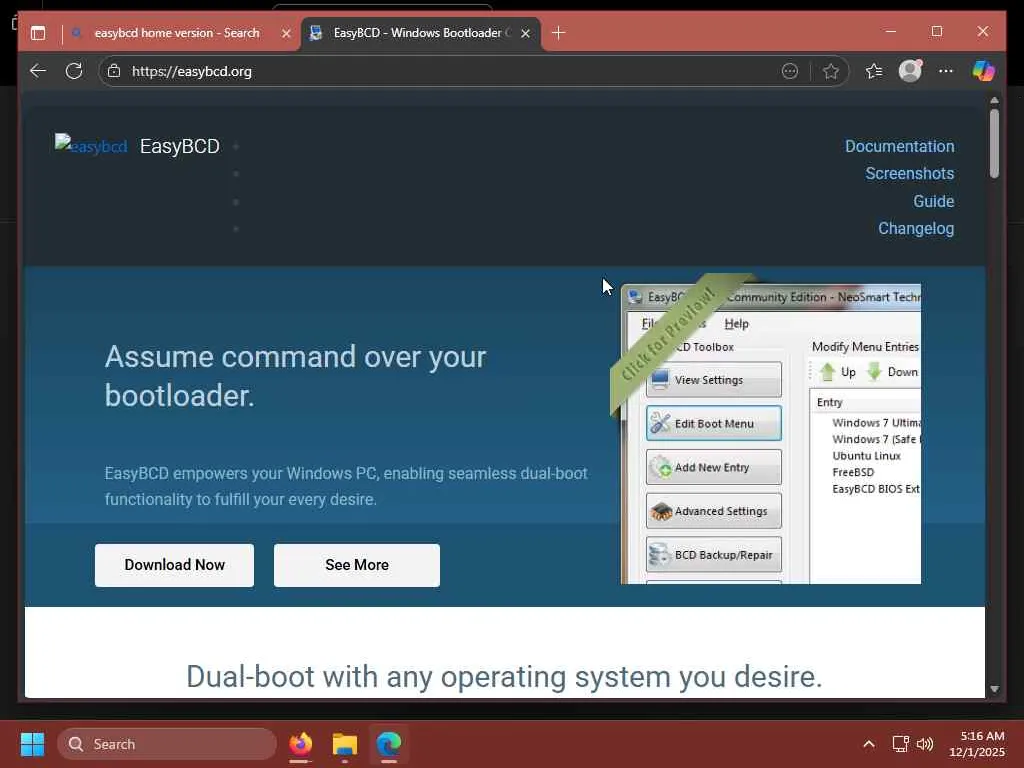The image size is (1024, 768).
Task: Click the Download Now button
Action: (x=174, y=565)
